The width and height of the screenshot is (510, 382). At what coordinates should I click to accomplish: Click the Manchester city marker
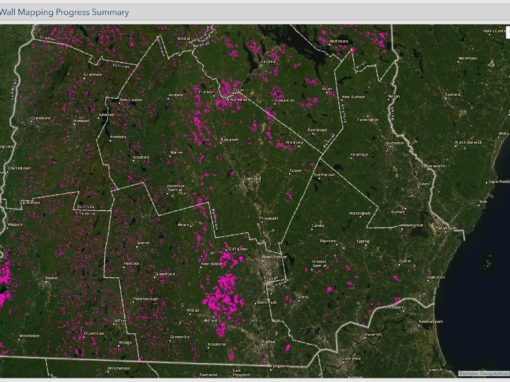(263, 260)
